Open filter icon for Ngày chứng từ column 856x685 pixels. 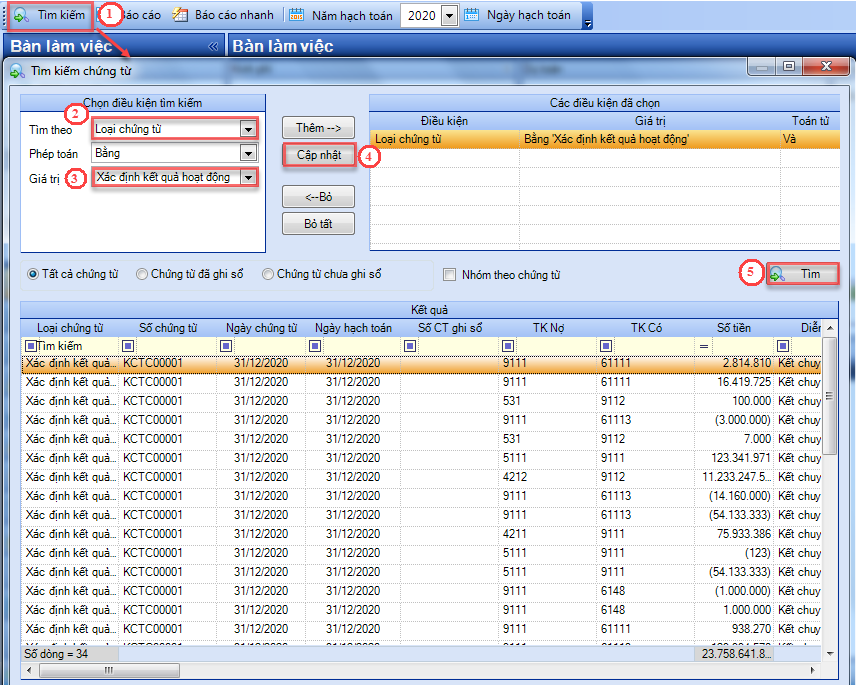click(x=225, y=346)
